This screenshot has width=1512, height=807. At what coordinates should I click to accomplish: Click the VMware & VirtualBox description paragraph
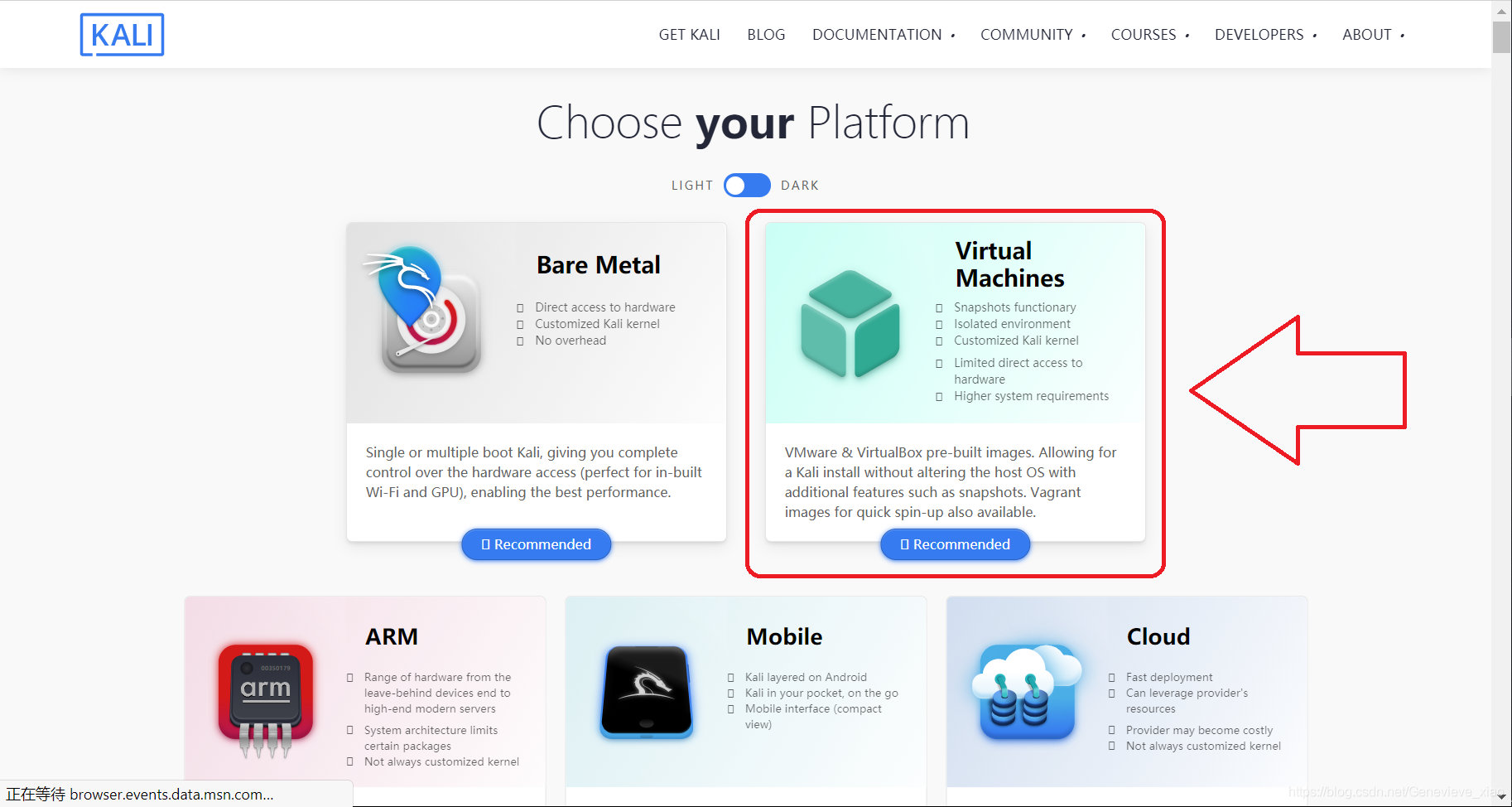click(951, 482)
